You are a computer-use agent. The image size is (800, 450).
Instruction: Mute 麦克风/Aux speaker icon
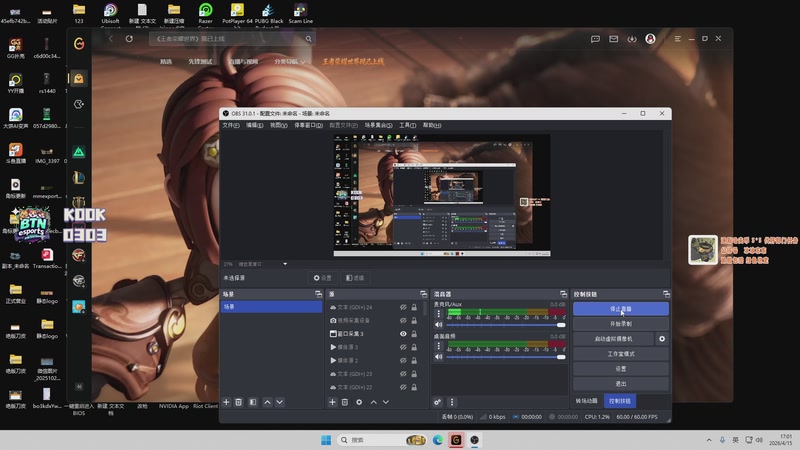pyautogui.click(x=438, y=324)
